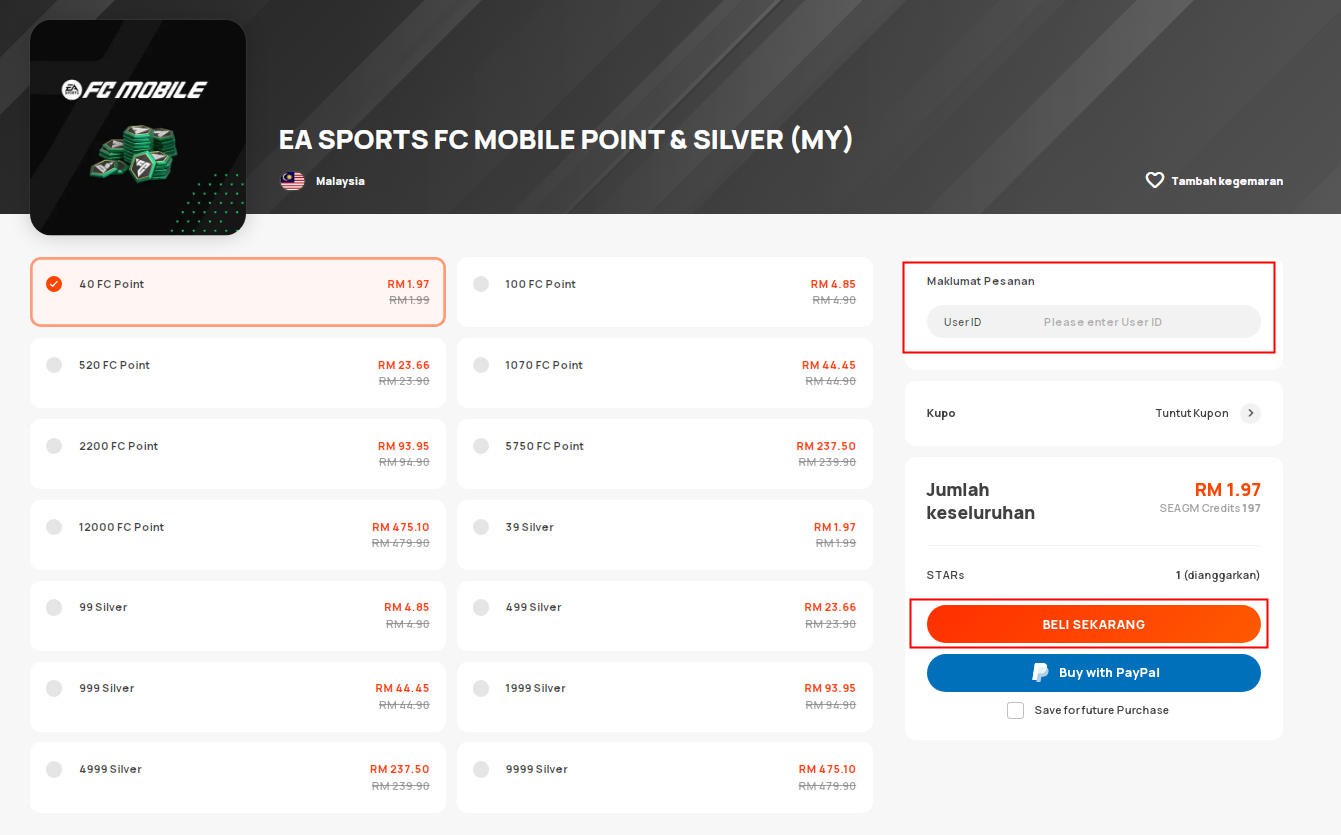Choose the 1070 FC Point package
The width and height of the screenshot is (1341, 835).
664,372
